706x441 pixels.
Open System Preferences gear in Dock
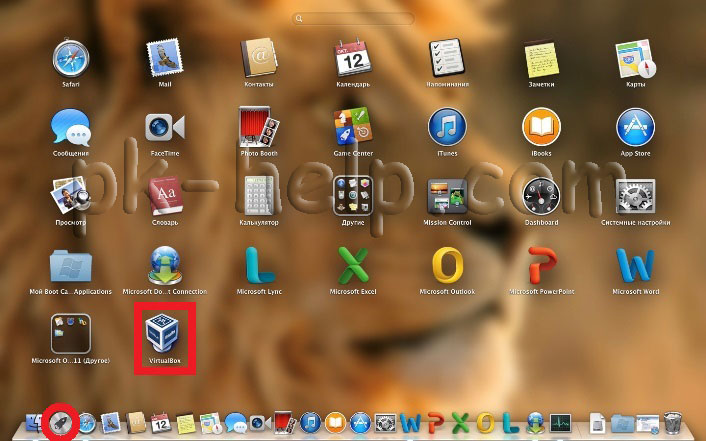coord(385,423)
